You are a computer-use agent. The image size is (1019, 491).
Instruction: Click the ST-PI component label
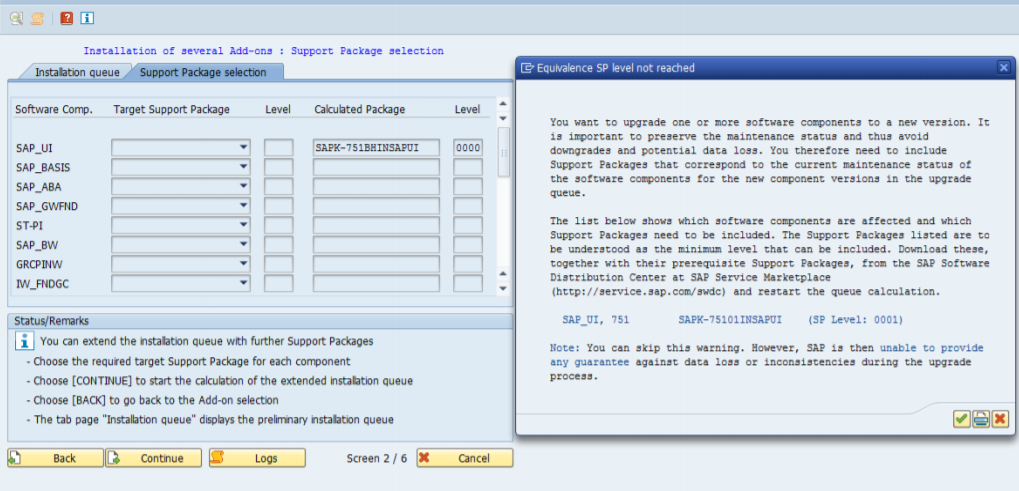(27, 225)
